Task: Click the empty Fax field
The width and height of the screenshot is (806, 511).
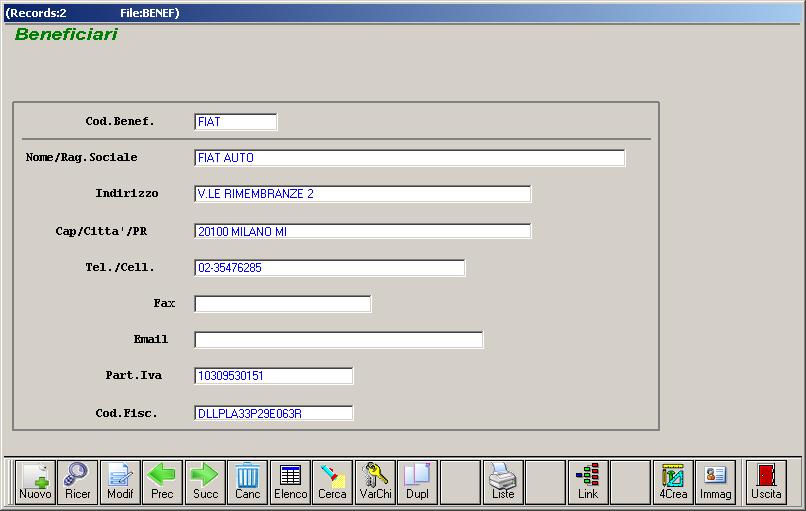Action: pos(283,304)
